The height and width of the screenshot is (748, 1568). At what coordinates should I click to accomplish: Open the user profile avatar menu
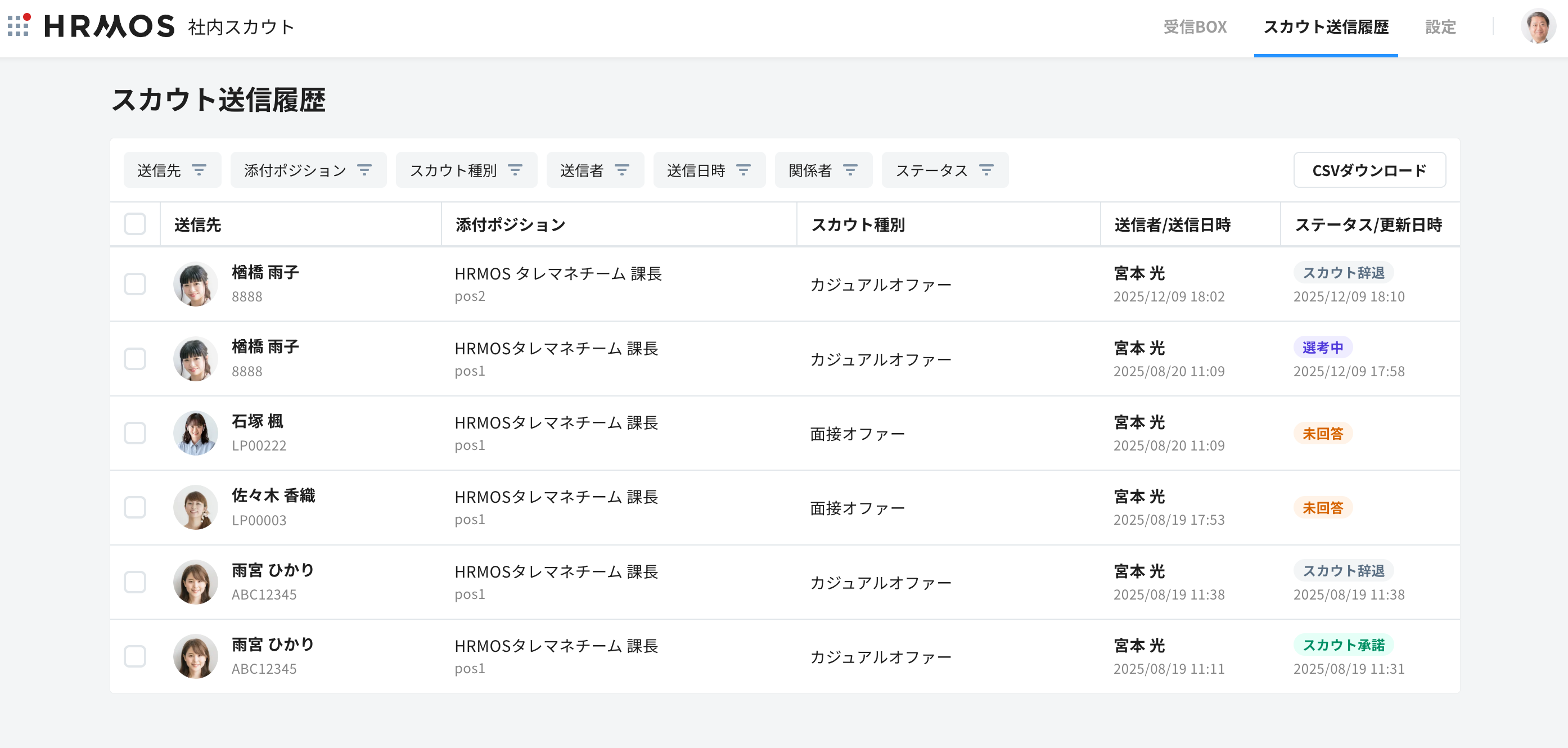tap(1538, 27)
